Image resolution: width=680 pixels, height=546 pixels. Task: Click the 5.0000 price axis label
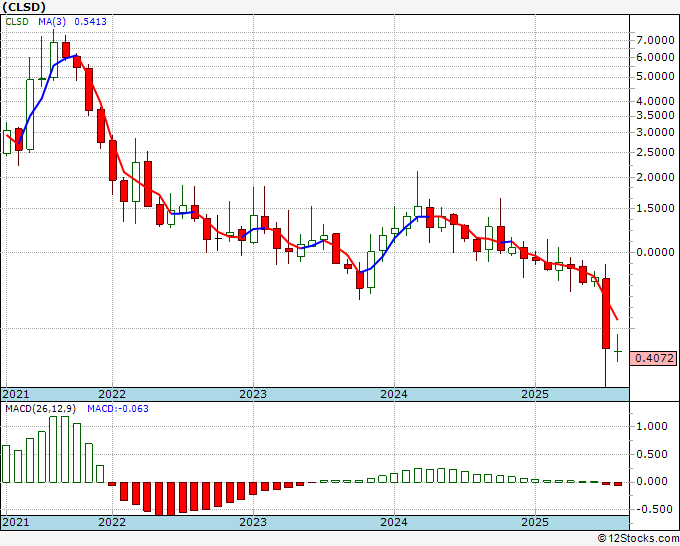655,77
